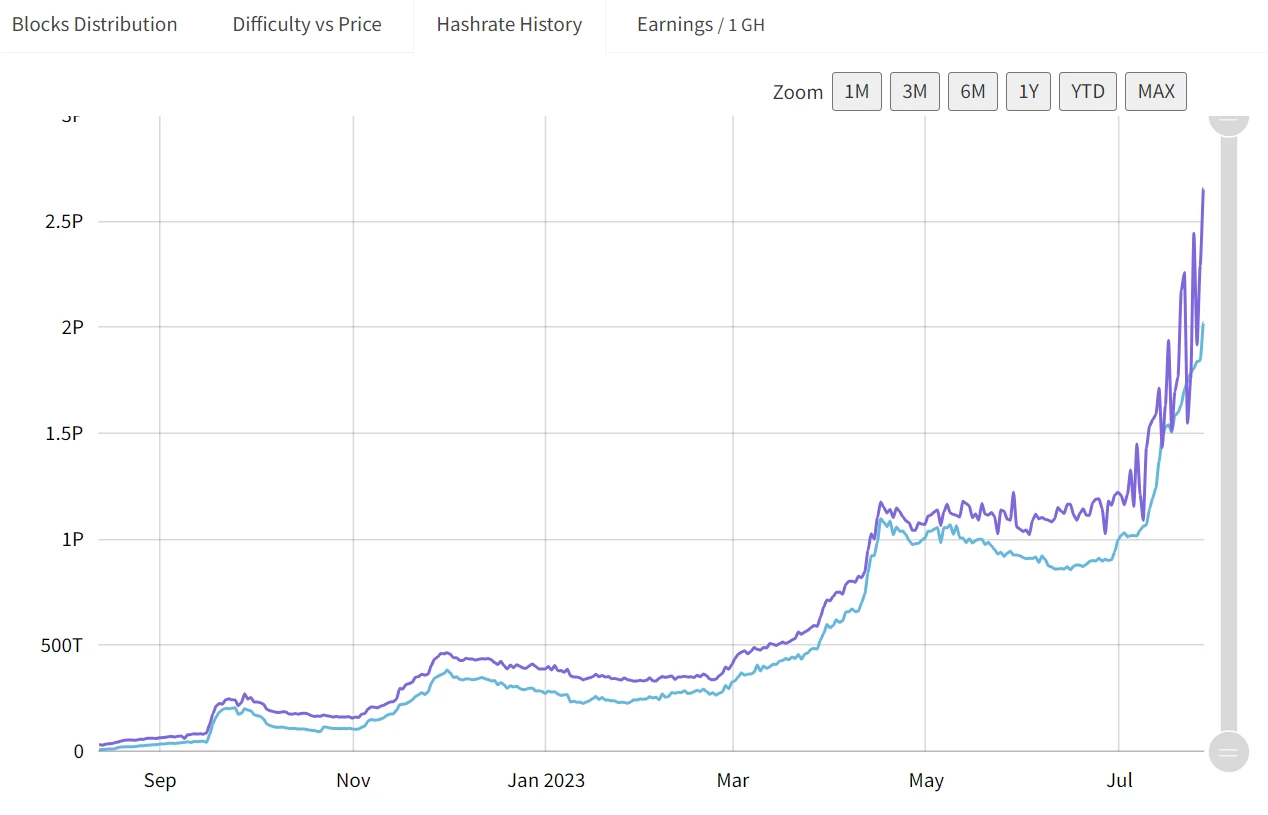Click the bottom handle of vertical slider
The image size is (1268, 815).
[1229, 751]
